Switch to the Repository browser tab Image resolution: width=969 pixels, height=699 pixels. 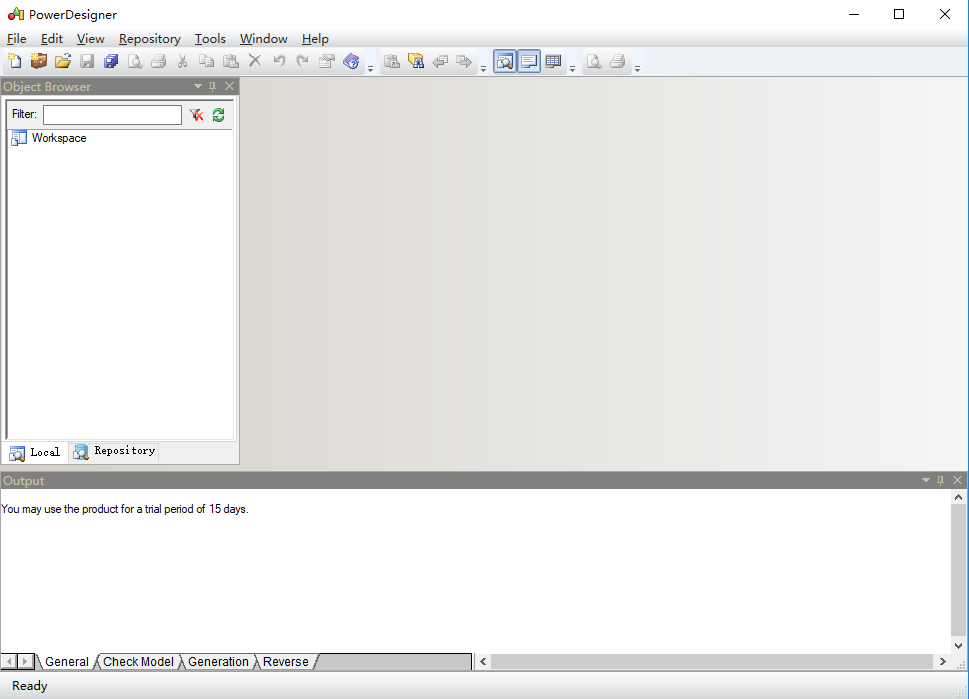pyautogui.click(x=114, y=452)
